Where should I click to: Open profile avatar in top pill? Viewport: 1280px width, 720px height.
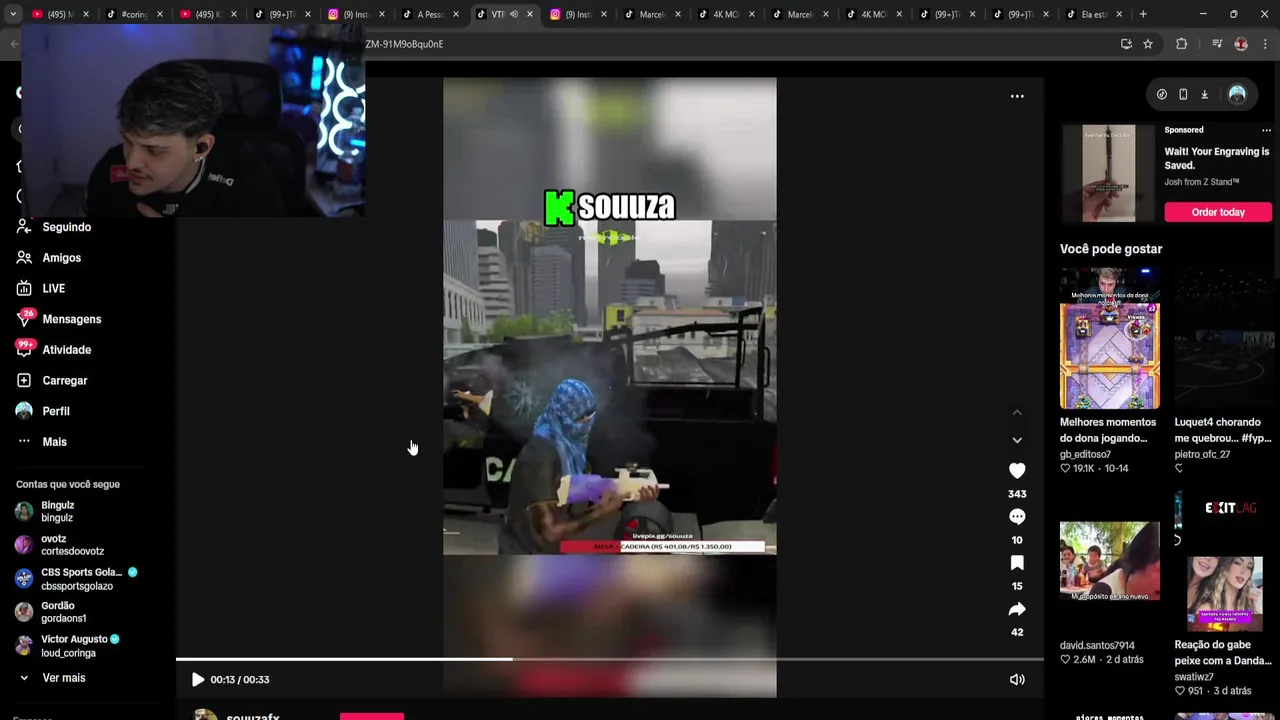tap(1237, 94)
